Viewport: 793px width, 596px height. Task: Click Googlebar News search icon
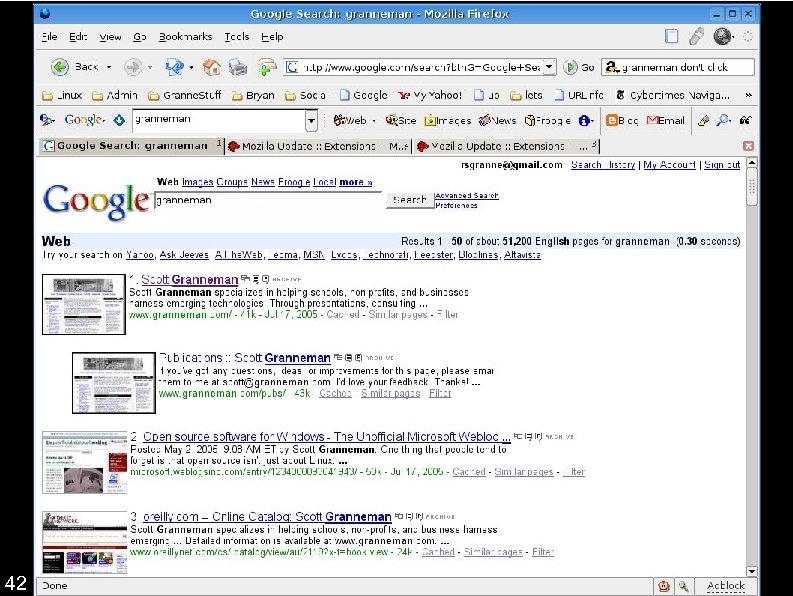click(x=497, y=120)
